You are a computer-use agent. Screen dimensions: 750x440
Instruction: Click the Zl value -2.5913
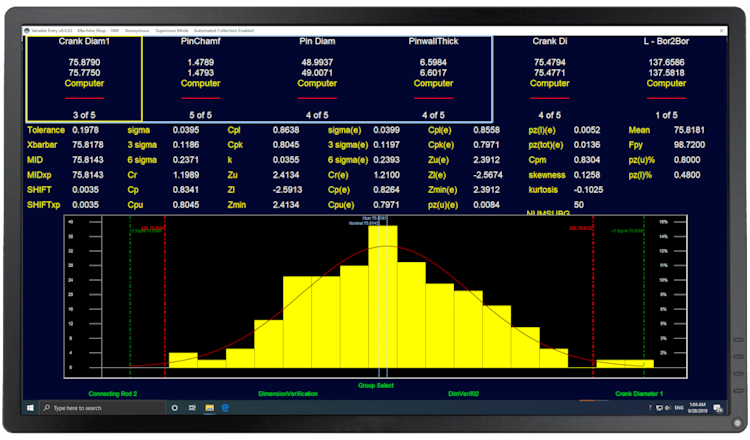tap(287, 190)
